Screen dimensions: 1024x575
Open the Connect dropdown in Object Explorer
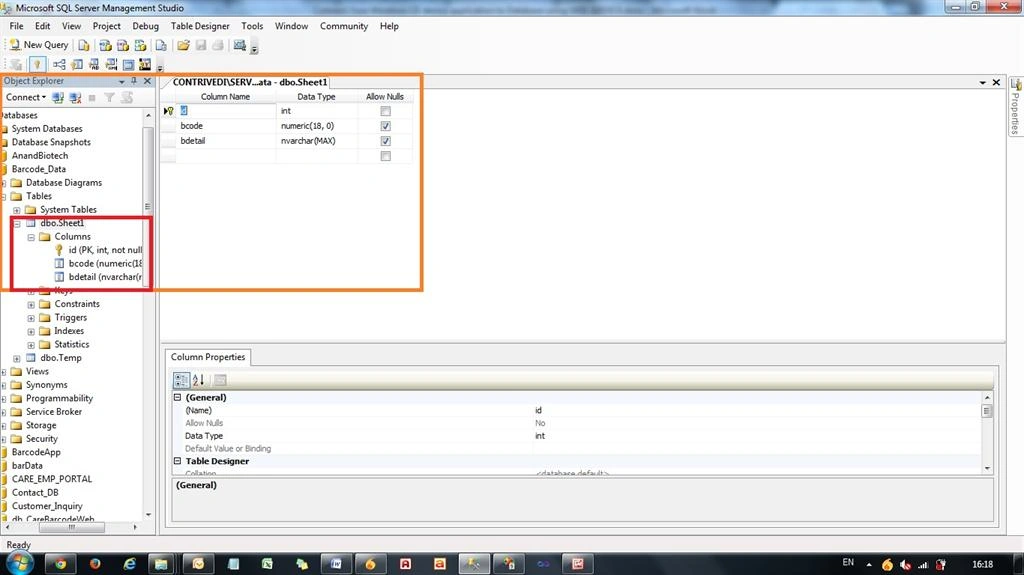(x=26, y=97)
